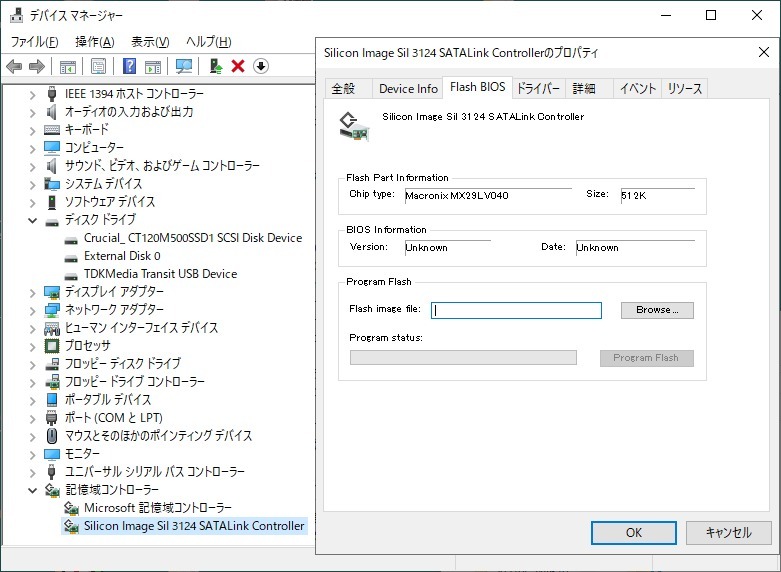Click the circular down-arrow toolbar icon
The image size is (781, 572).
(x=261, y=66)
